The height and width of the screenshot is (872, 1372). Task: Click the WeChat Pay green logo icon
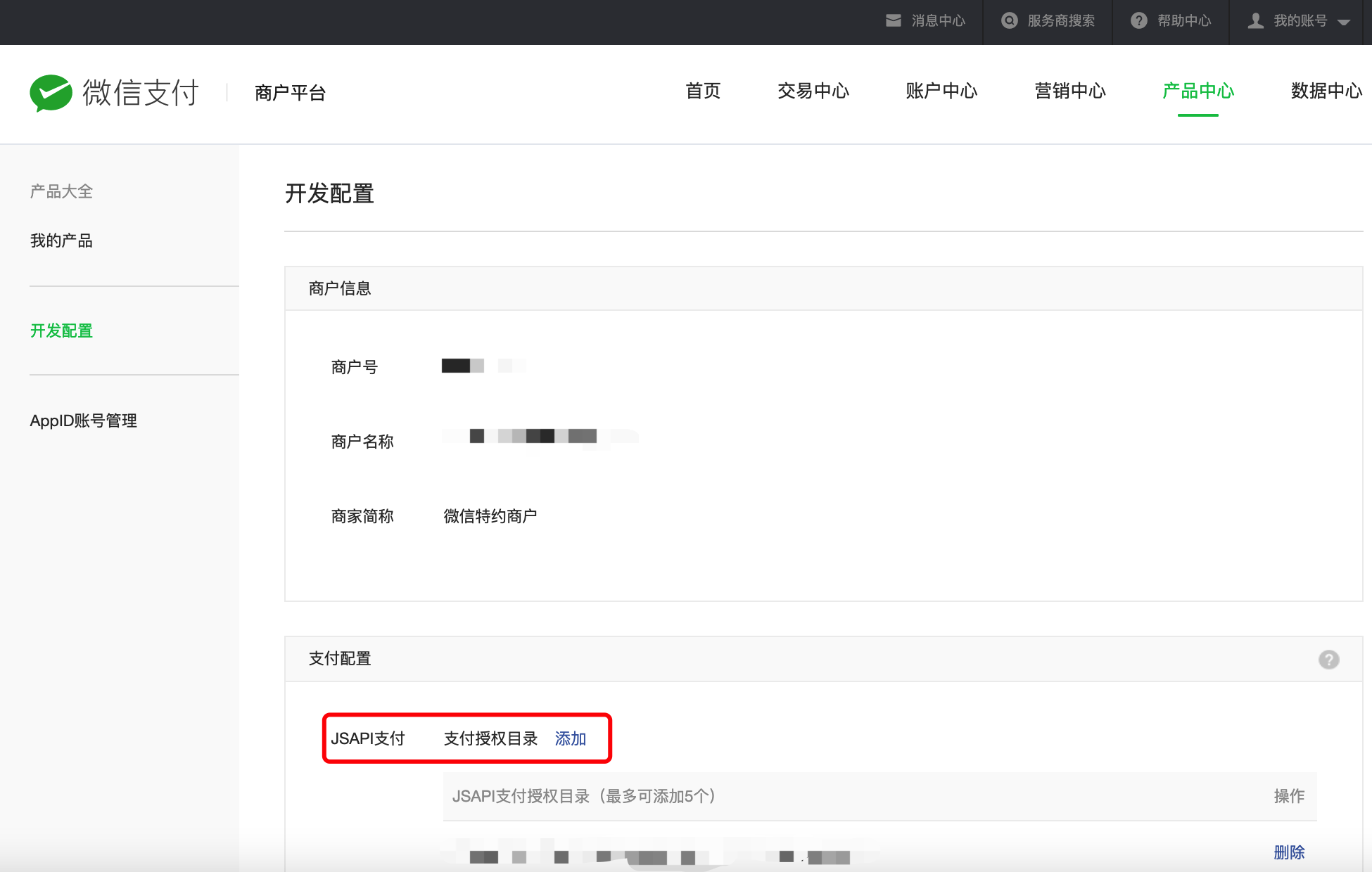pos(51,93)
